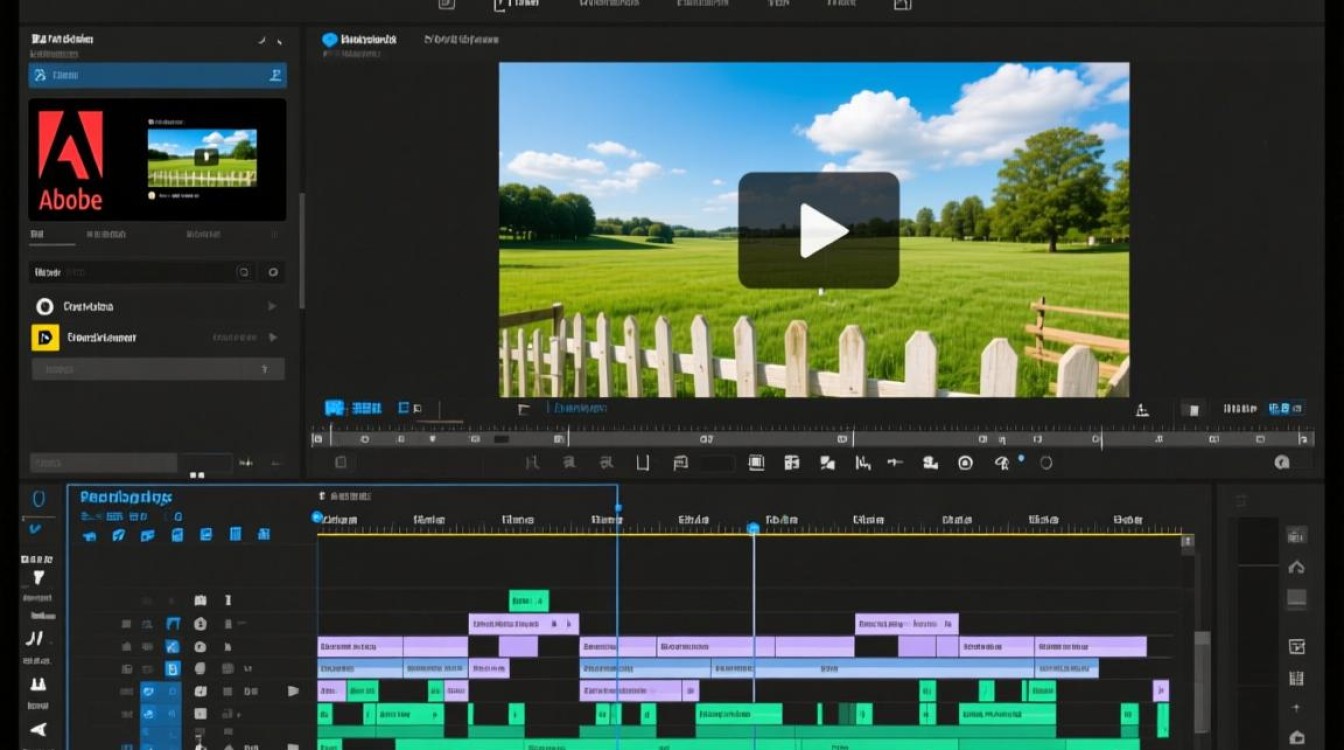Open the red Adobe logo thumbnail
This screenshot has height=750, width=1344.
point(70,158)
